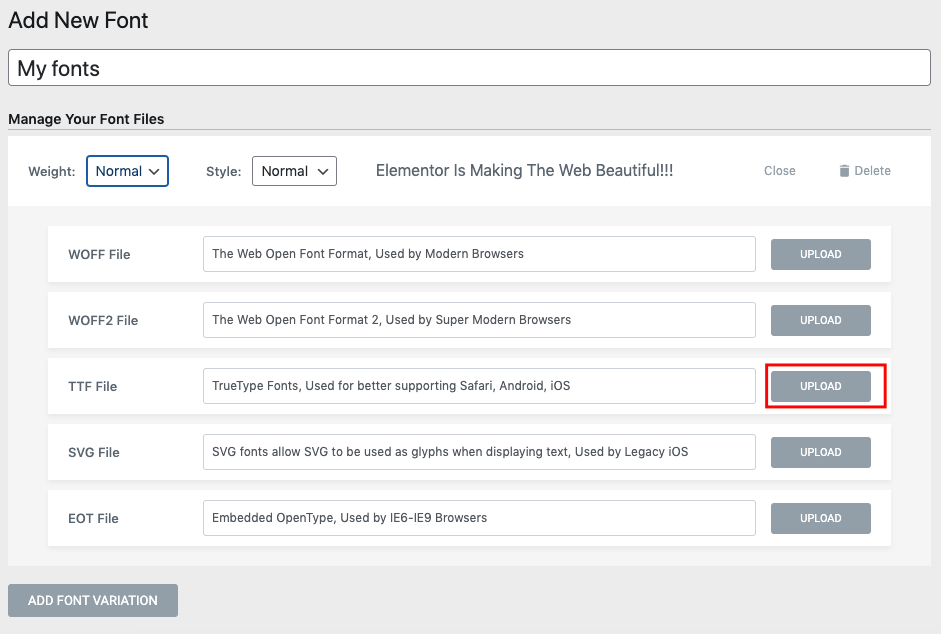The height and width of the screenshot is (634, 941).
Task: Upload a TTF file
Action: (x=820, y=387)
